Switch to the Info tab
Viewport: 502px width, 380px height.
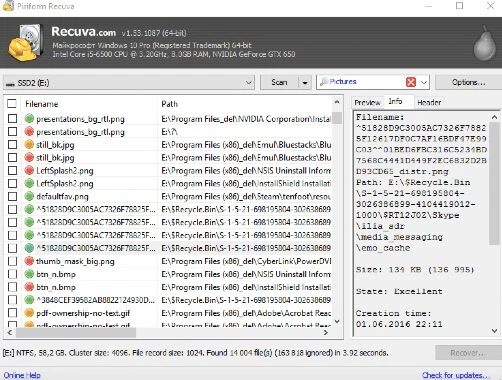pyautogui.click(x=396, y=101)
